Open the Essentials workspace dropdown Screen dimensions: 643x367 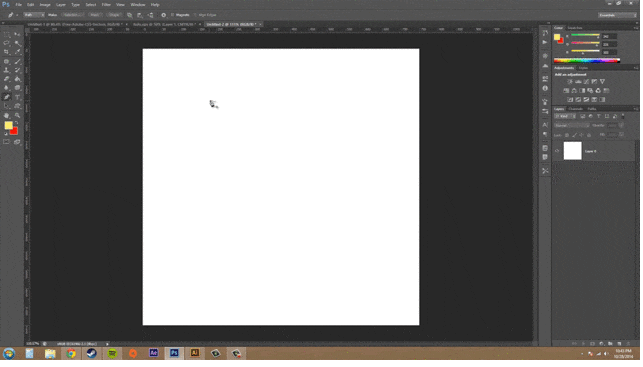[617, 15]
